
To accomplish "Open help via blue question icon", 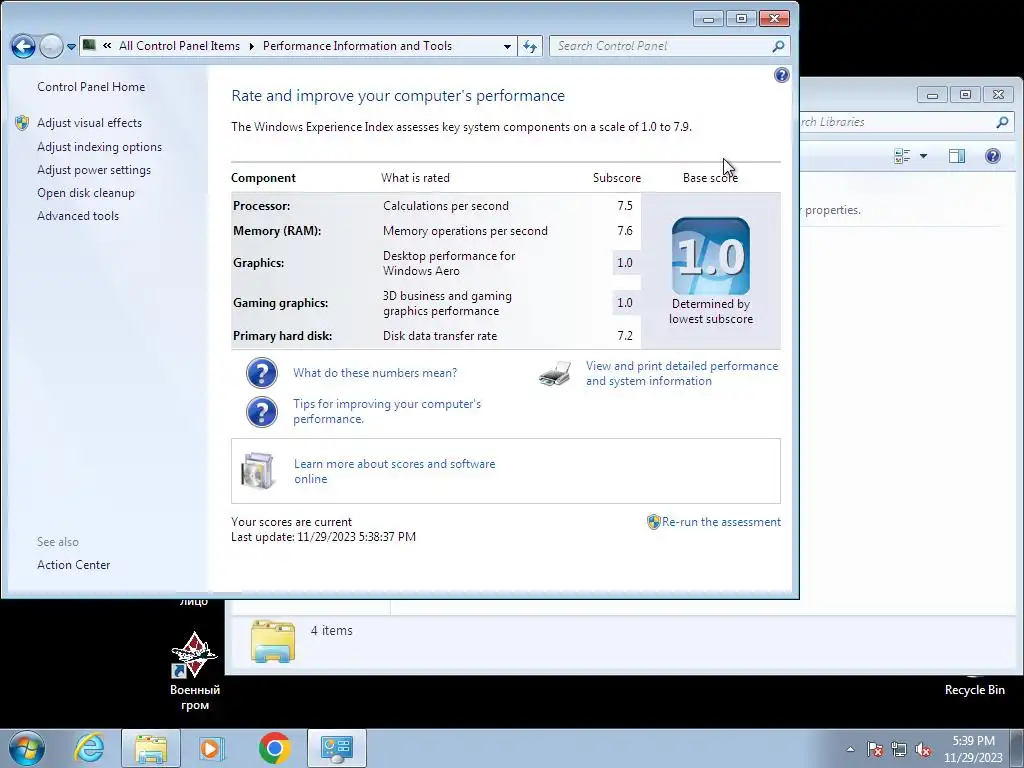I will (x=781, y=75).
